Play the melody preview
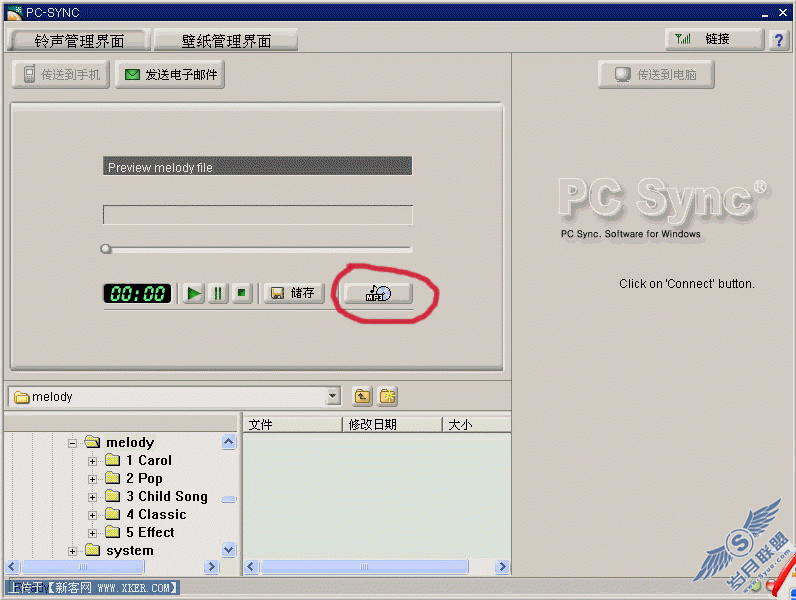 coord(194,293)
